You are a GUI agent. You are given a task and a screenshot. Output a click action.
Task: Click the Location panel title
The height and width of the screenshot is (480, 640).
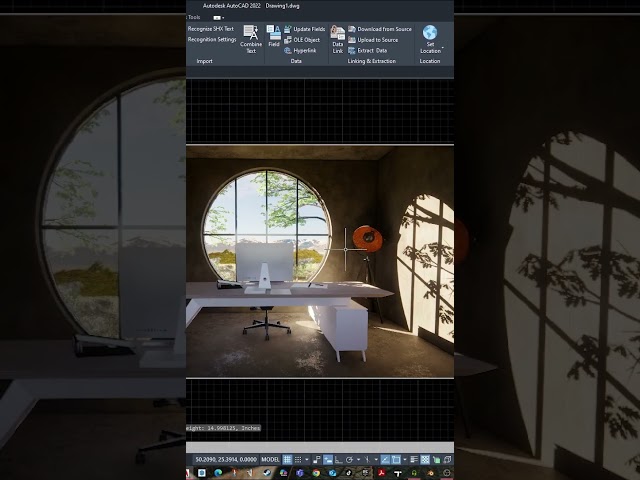430,61
